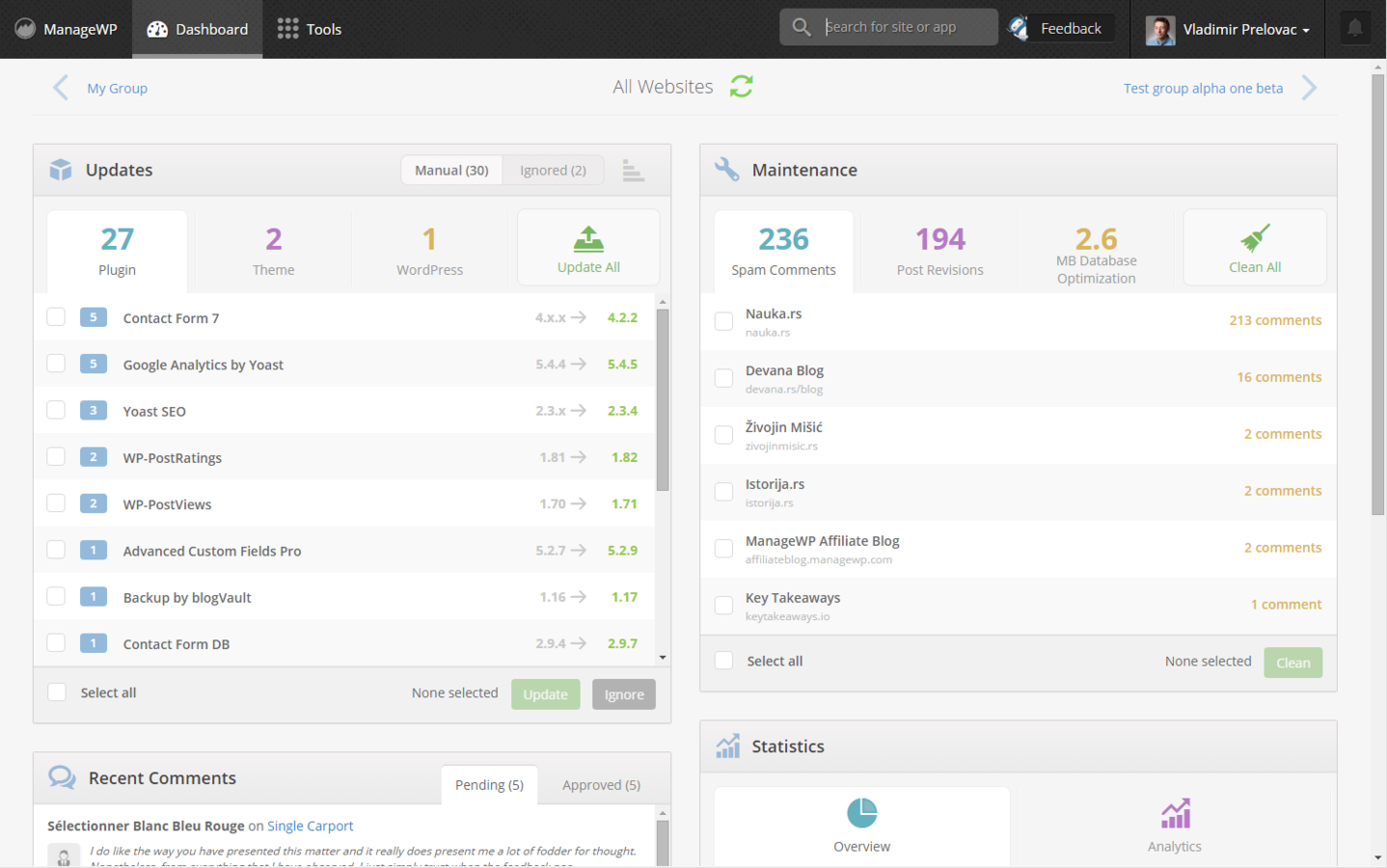Check the WP-PostRatings checkbox
The image size is (1387, 868).
coord(56,456)
